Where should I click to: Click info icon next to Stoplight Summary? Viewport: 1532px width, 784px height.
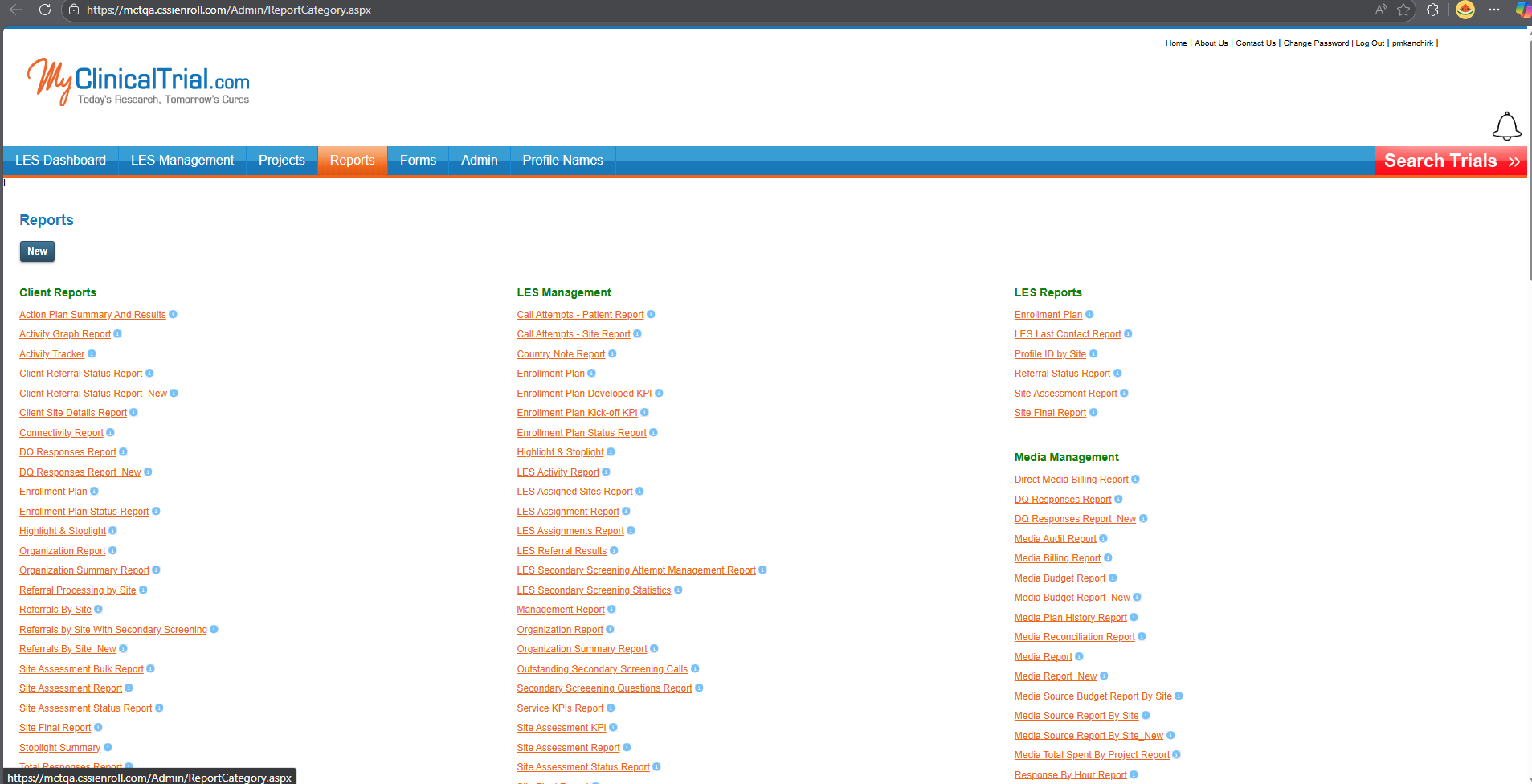point(108,747)
